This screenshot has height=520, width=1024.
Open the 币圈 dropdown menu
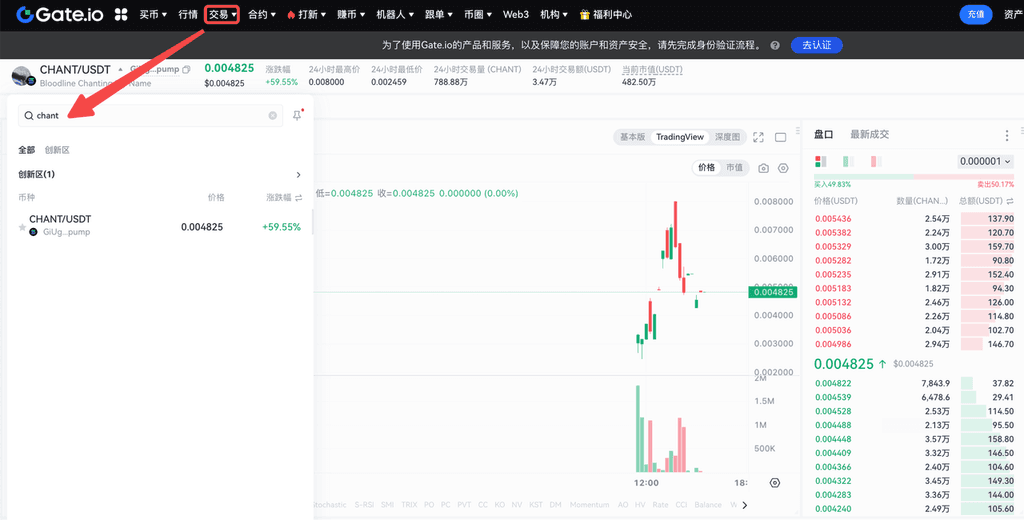[478, 14]
